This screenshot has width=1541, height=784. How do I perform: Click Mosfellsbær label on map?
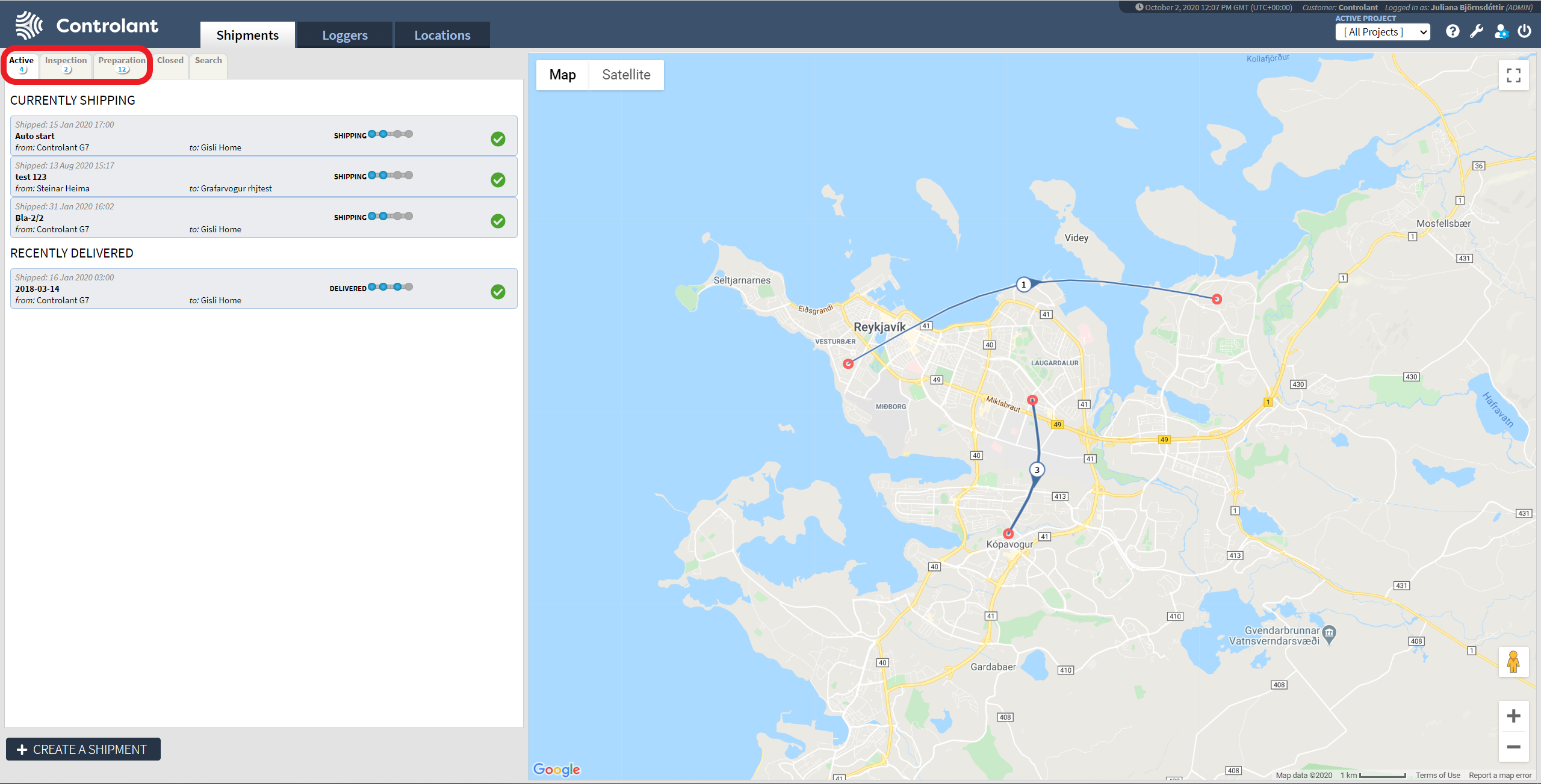(x=1443, y=223)
